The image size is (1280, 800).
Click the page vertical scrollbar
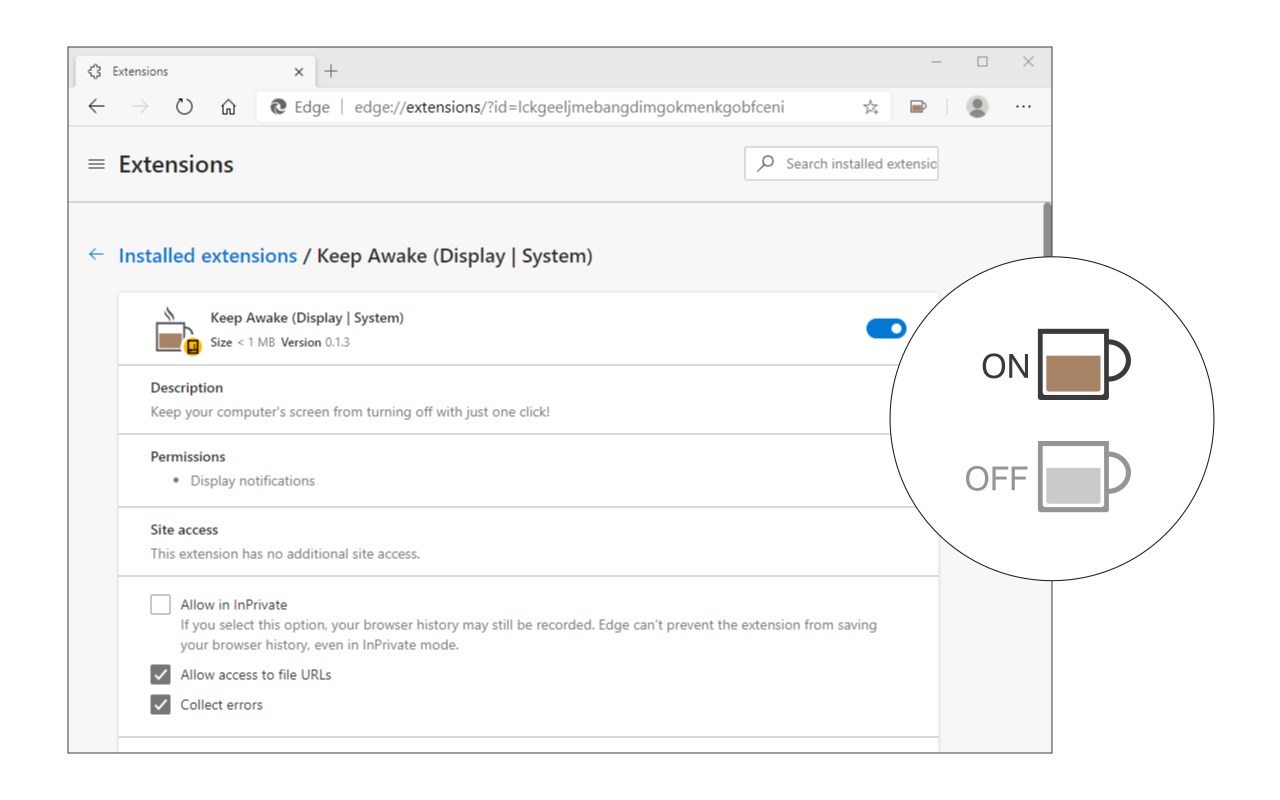pos(1047,230)
